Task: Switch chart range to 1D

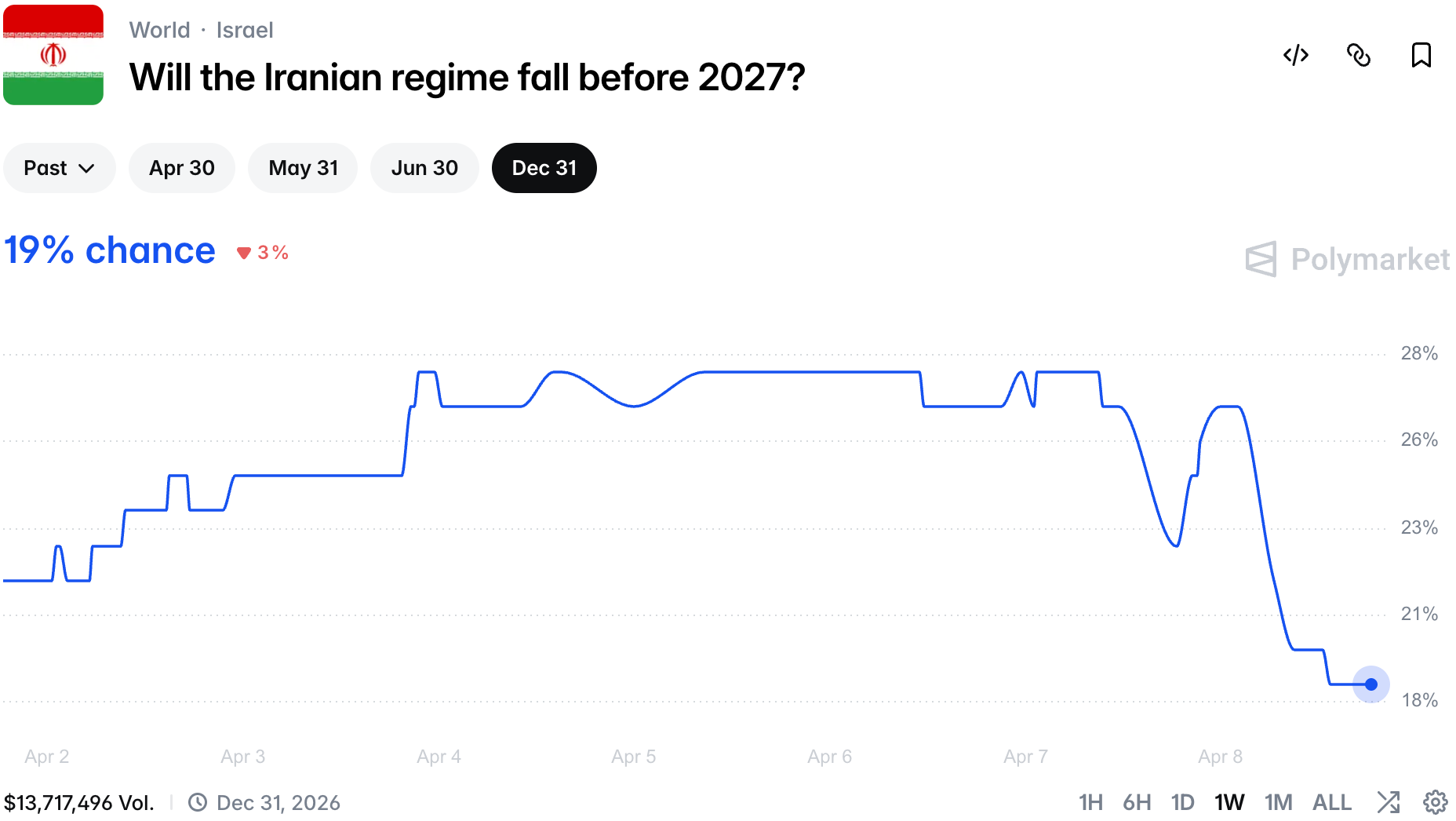Action: click(1182, 802)
